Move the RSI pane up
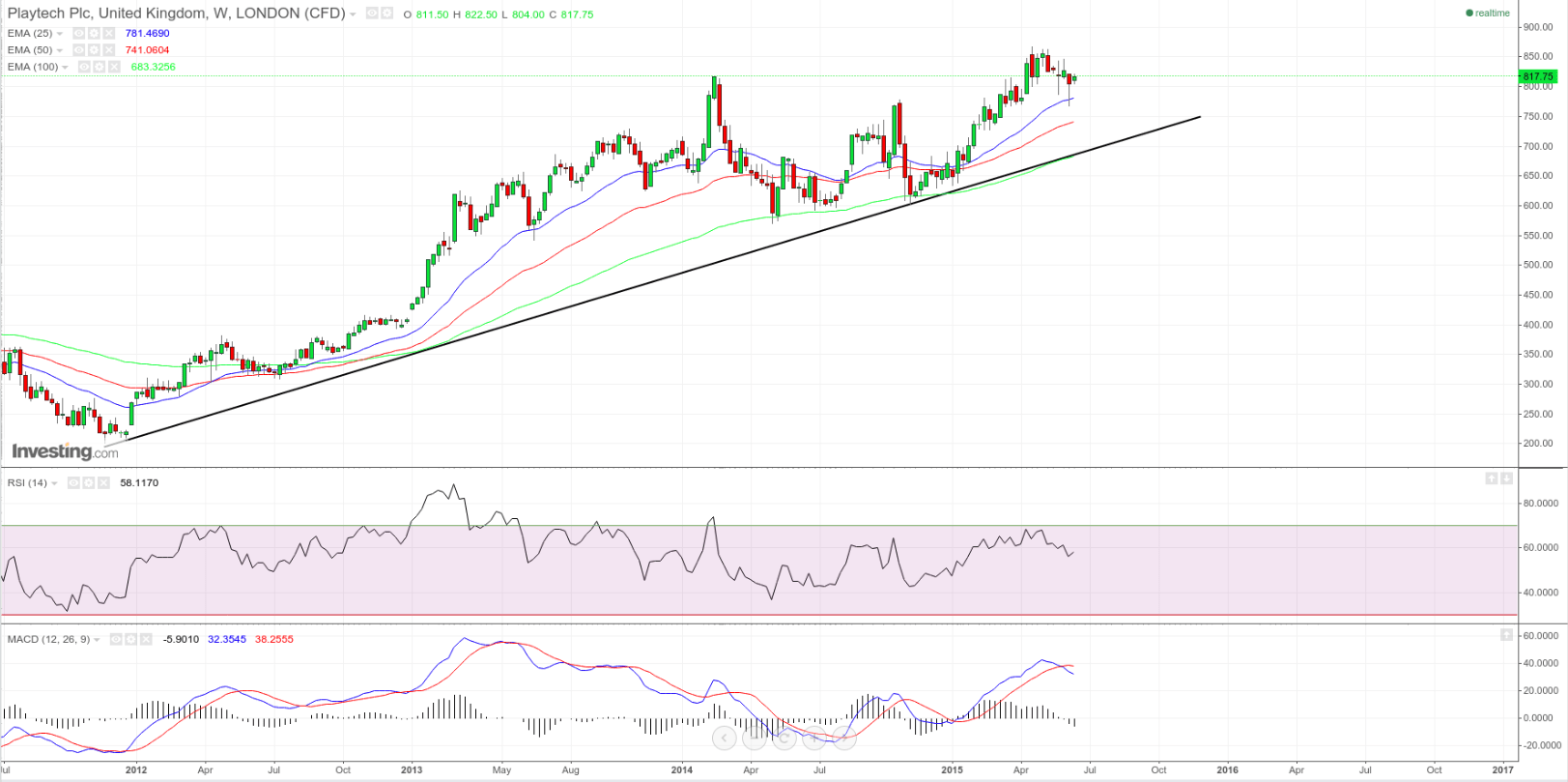The image size is (1568, 782). (1491, 478)
